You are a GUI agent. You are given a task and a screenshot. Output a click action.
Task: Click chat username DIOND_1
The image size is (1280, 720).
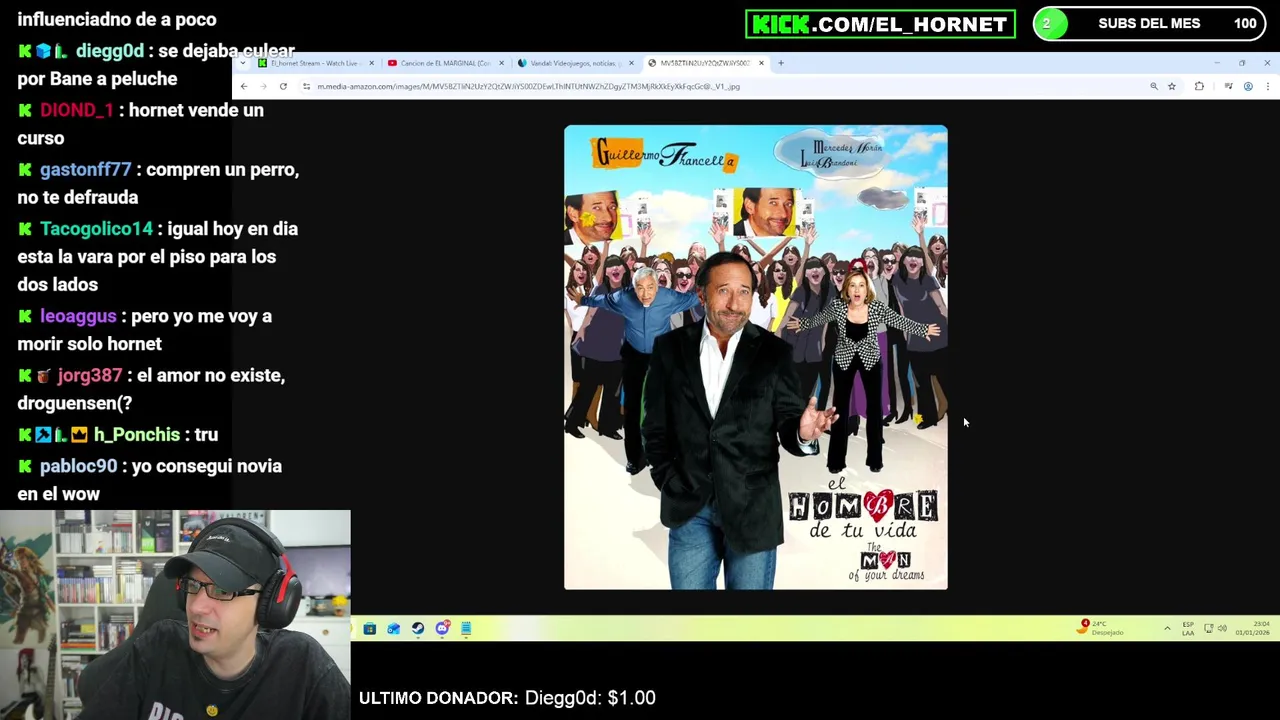pyautogui.click(x=77, y=110)
